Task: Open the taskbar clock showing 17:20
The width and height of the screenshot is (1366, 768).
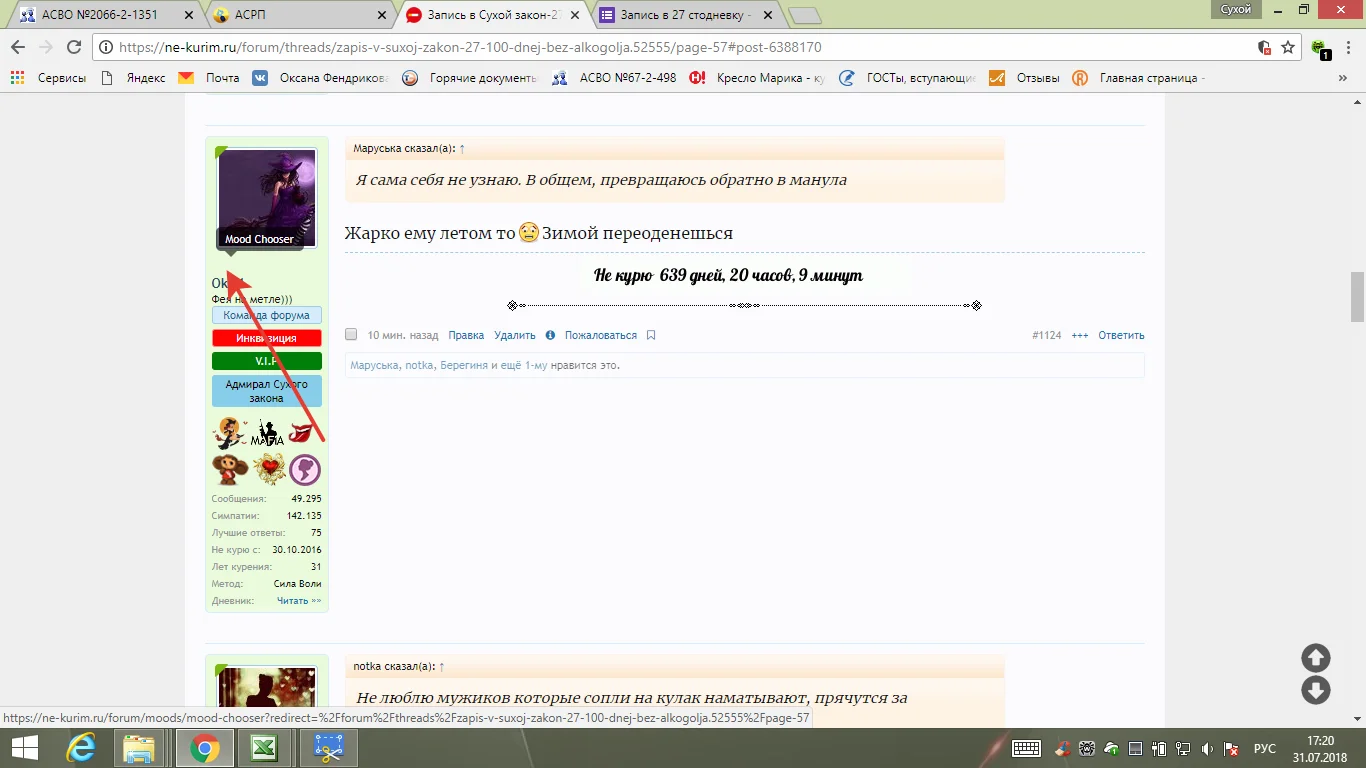Action: click(x=1320, y=748)
